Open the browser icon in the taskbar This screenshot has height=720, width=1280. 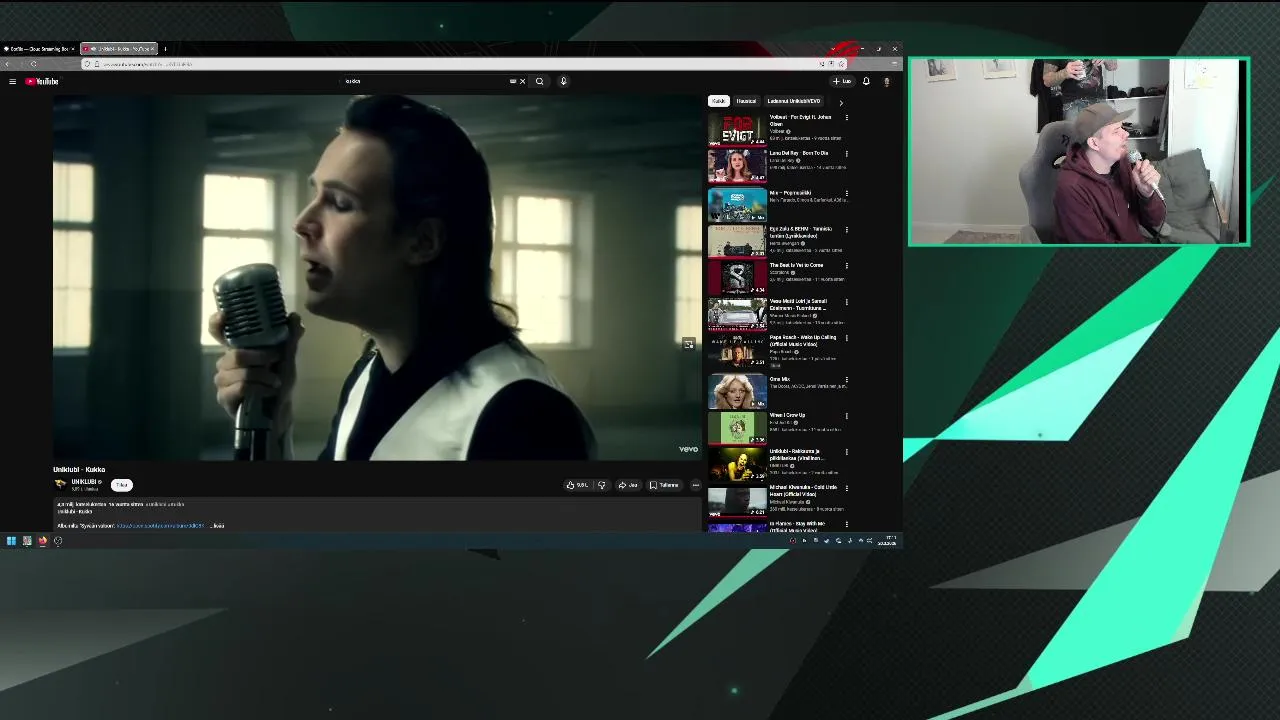tap(43, 541)
